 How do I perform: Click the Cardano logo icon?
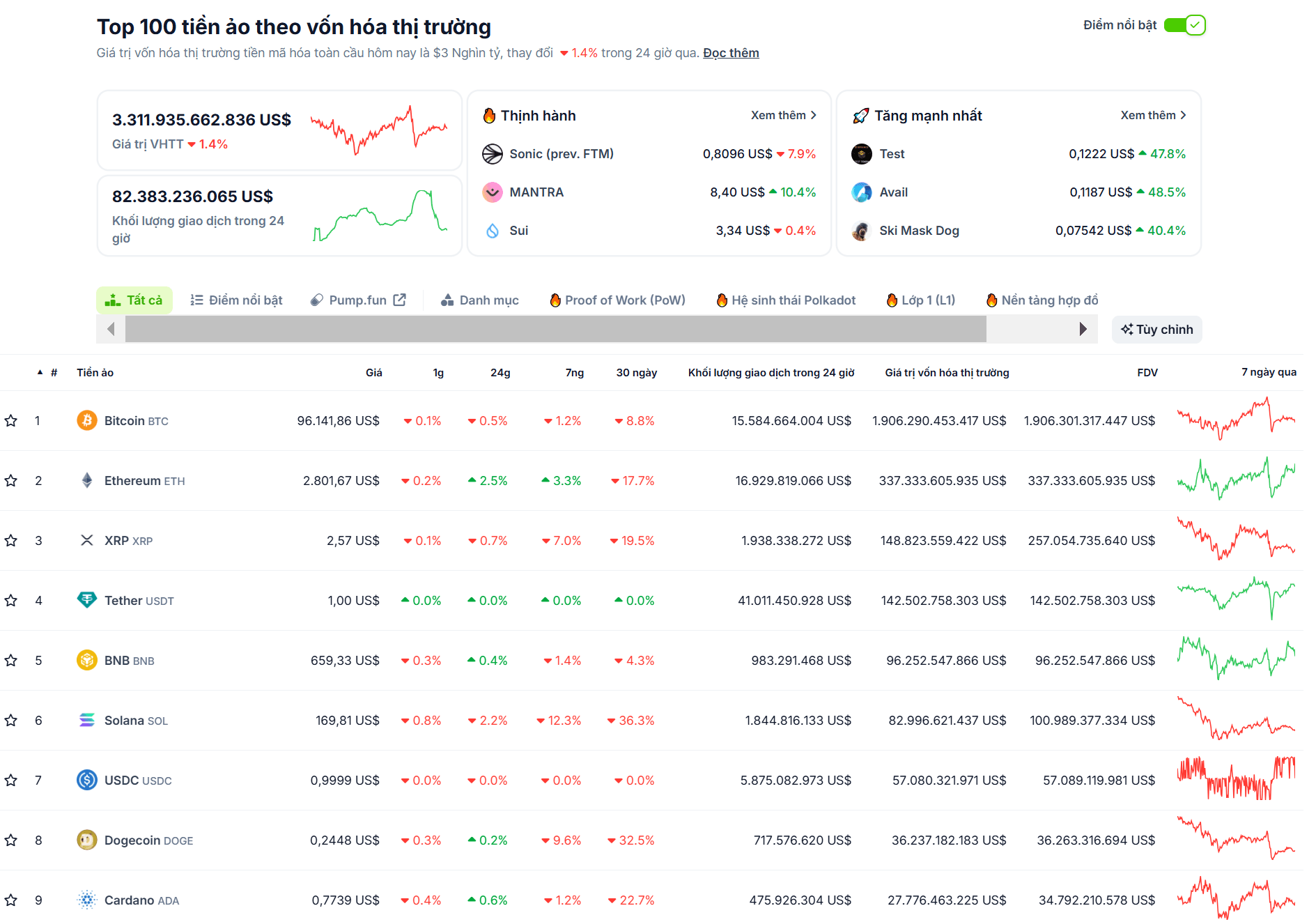click(87, 900)
